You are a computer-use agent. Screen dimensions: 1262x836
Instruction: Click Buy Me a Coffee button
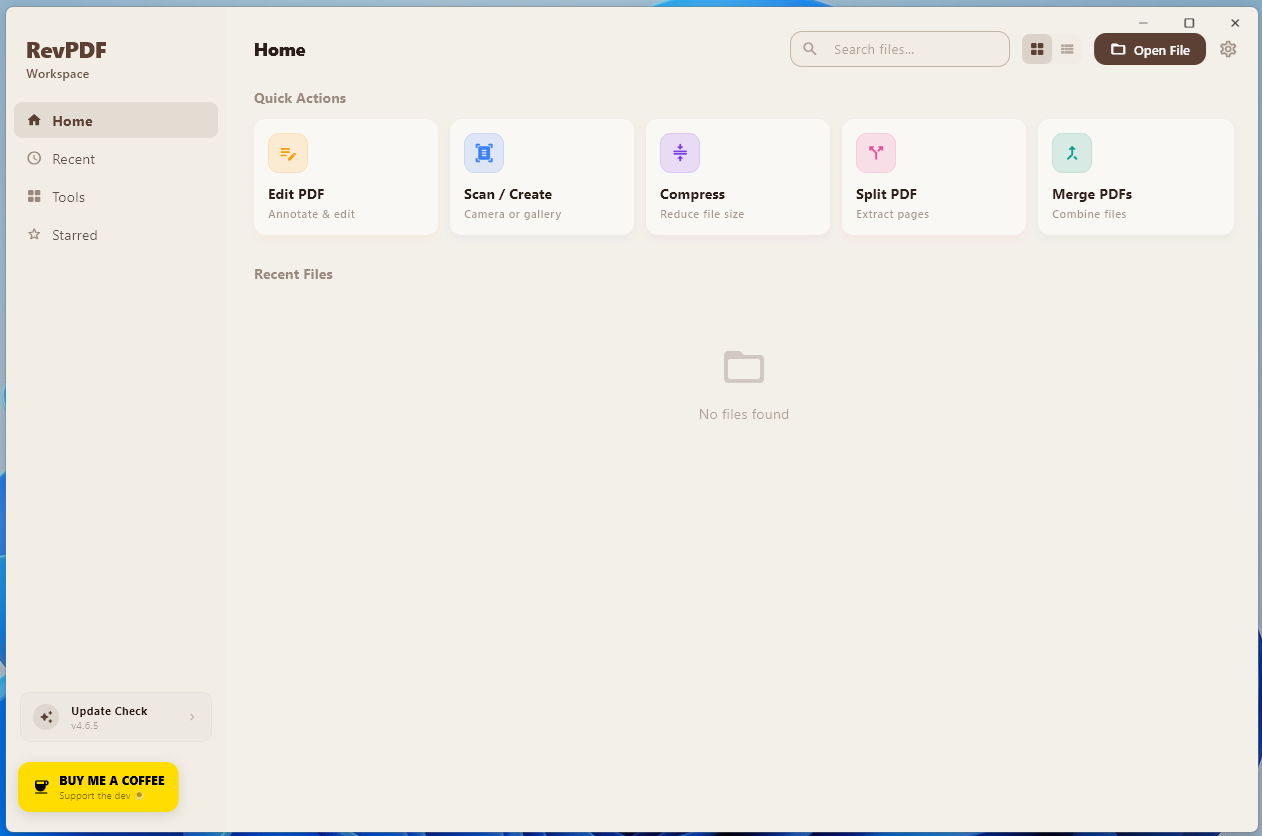(98, 787)
